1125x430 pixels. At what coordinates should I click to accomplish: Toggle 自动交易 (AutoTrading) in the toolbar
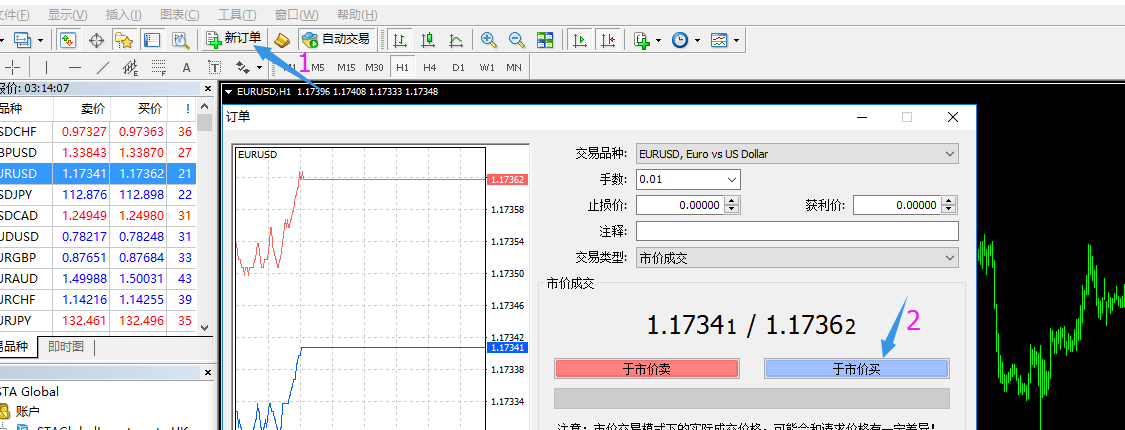tap(336, 40)
